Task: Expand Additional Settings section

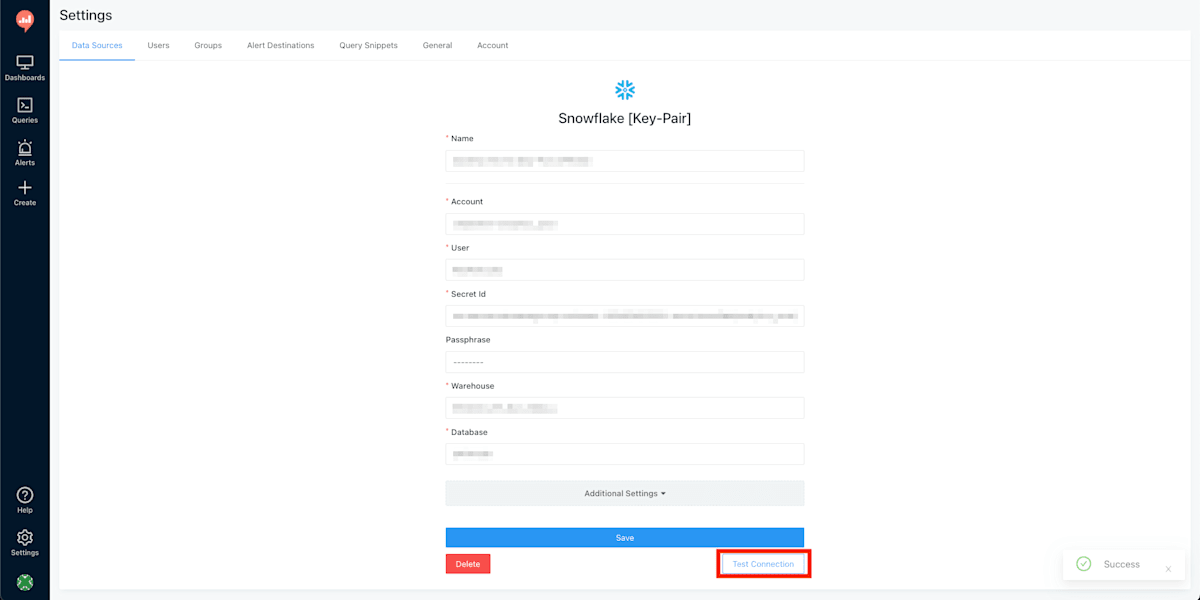Action: (x=625, y=493)
